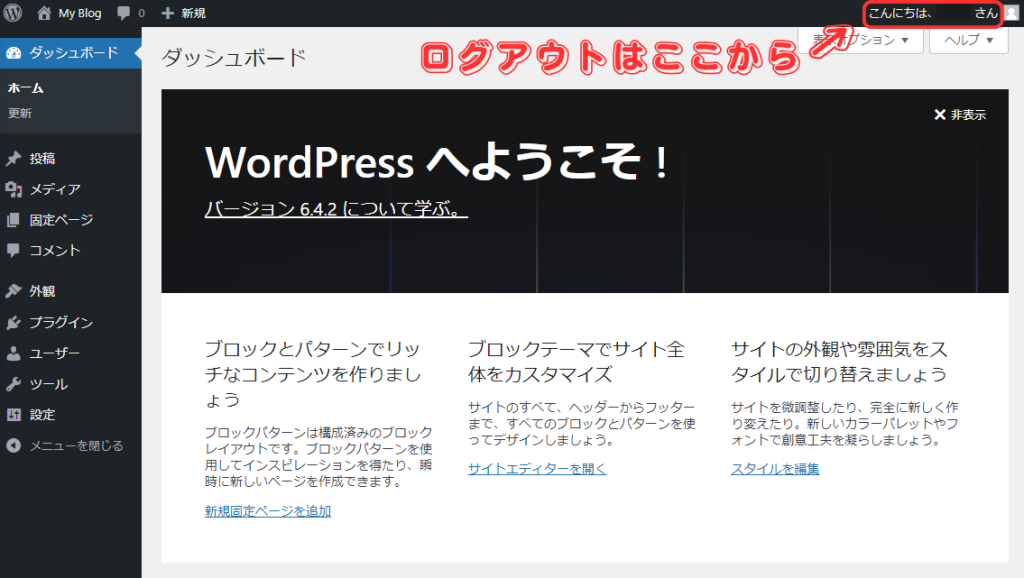Expand the 表示オプション dropdown
Viewport: 1024px width, 578px height.
point(861,40)
